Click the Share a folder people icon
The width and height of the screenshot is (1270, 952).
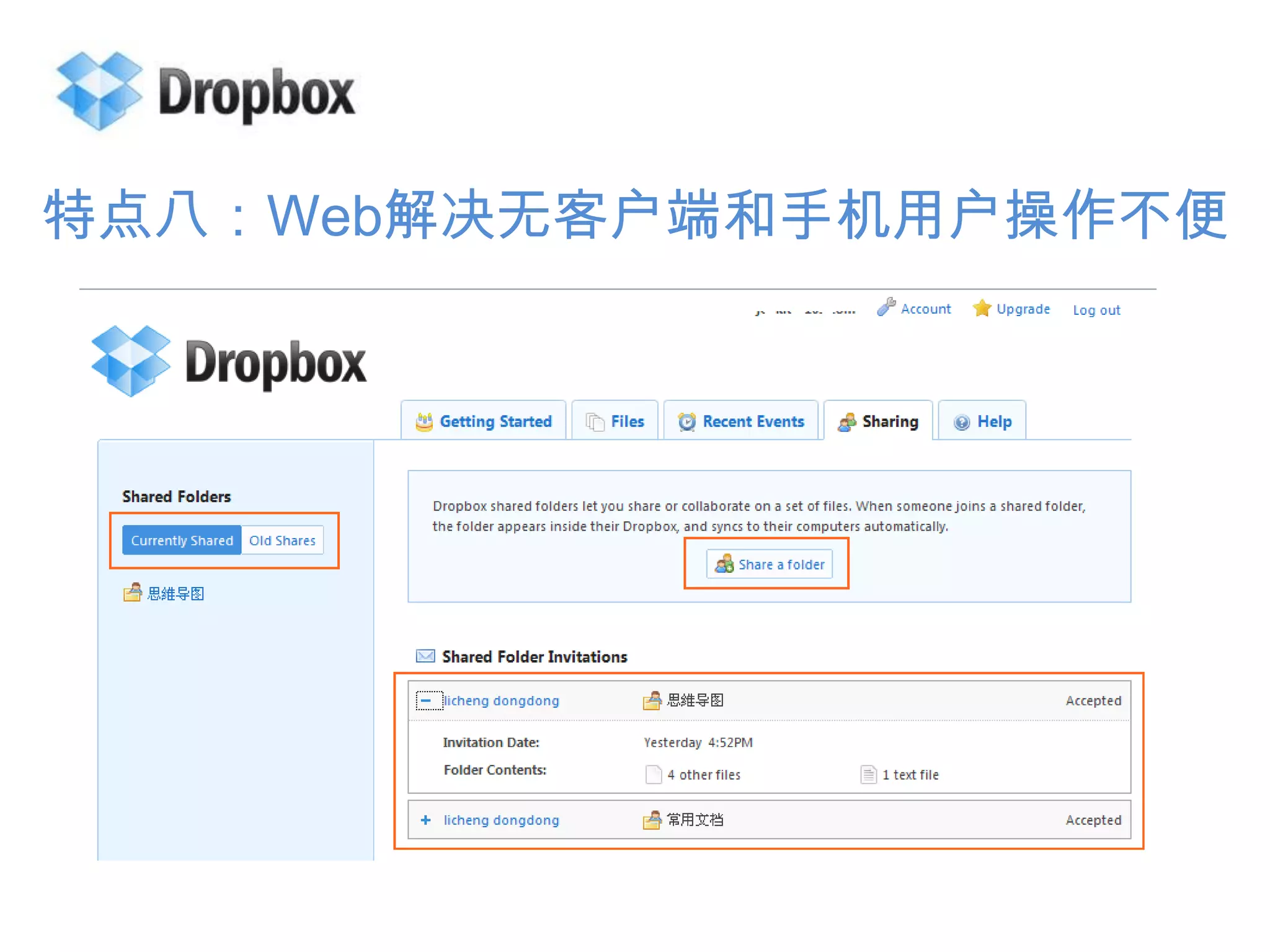tap(724, 564)
